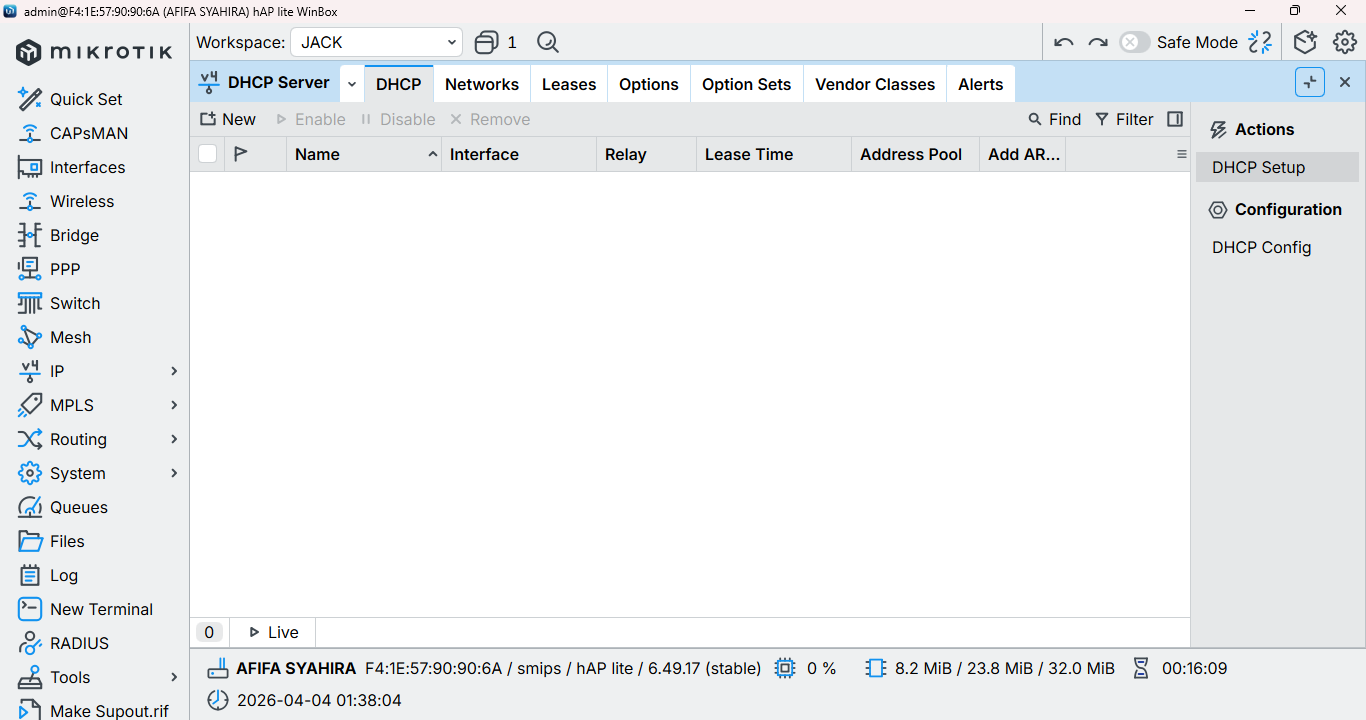
Task: Open the Workspace JACK dropdown
Action: (x=377, y=42)
